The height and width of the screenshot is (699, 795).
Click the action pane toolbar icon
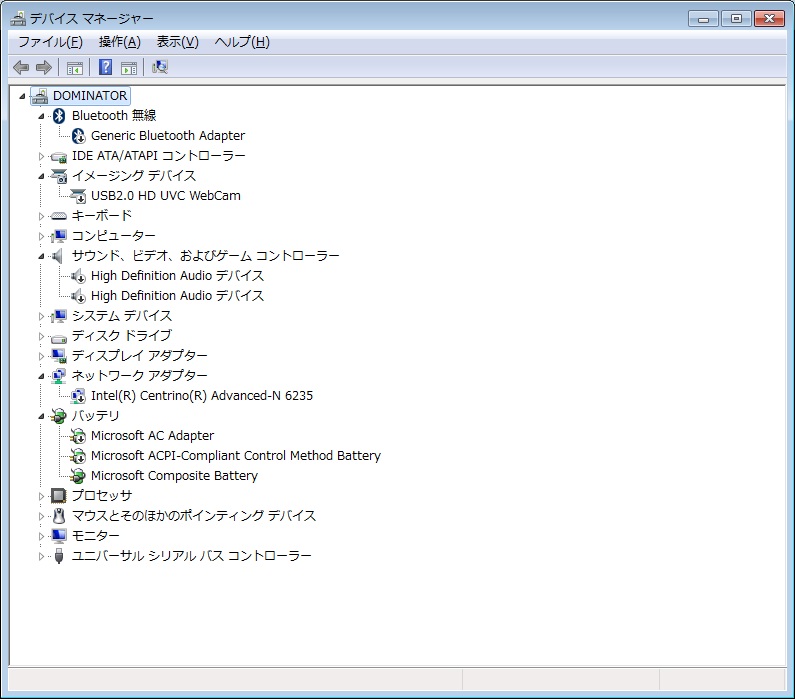pyautogui.click(x=129, y=67)
